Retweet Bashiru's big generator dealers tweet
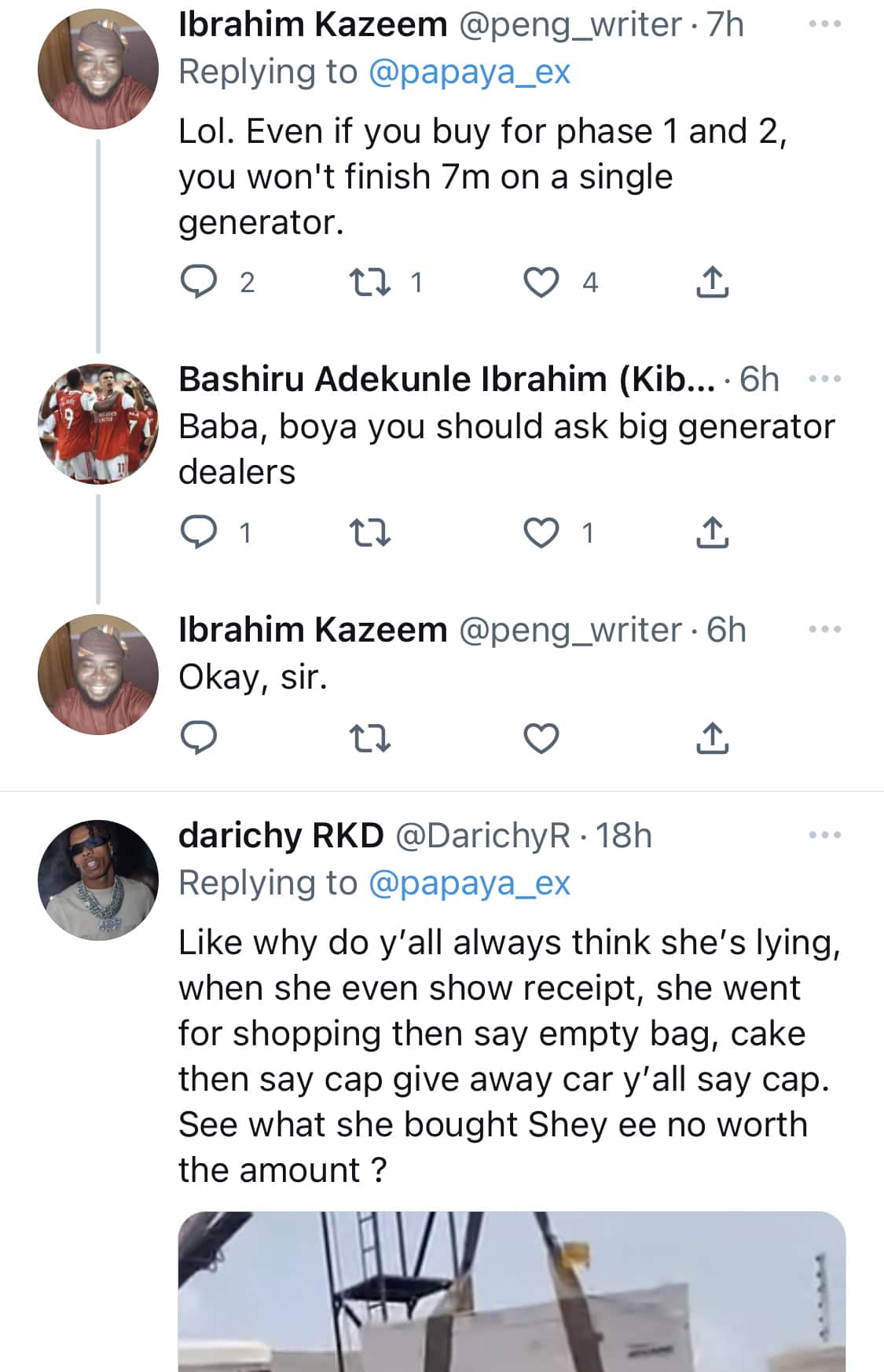Screen dimensions: 884x1372 [x=370, y=533]
